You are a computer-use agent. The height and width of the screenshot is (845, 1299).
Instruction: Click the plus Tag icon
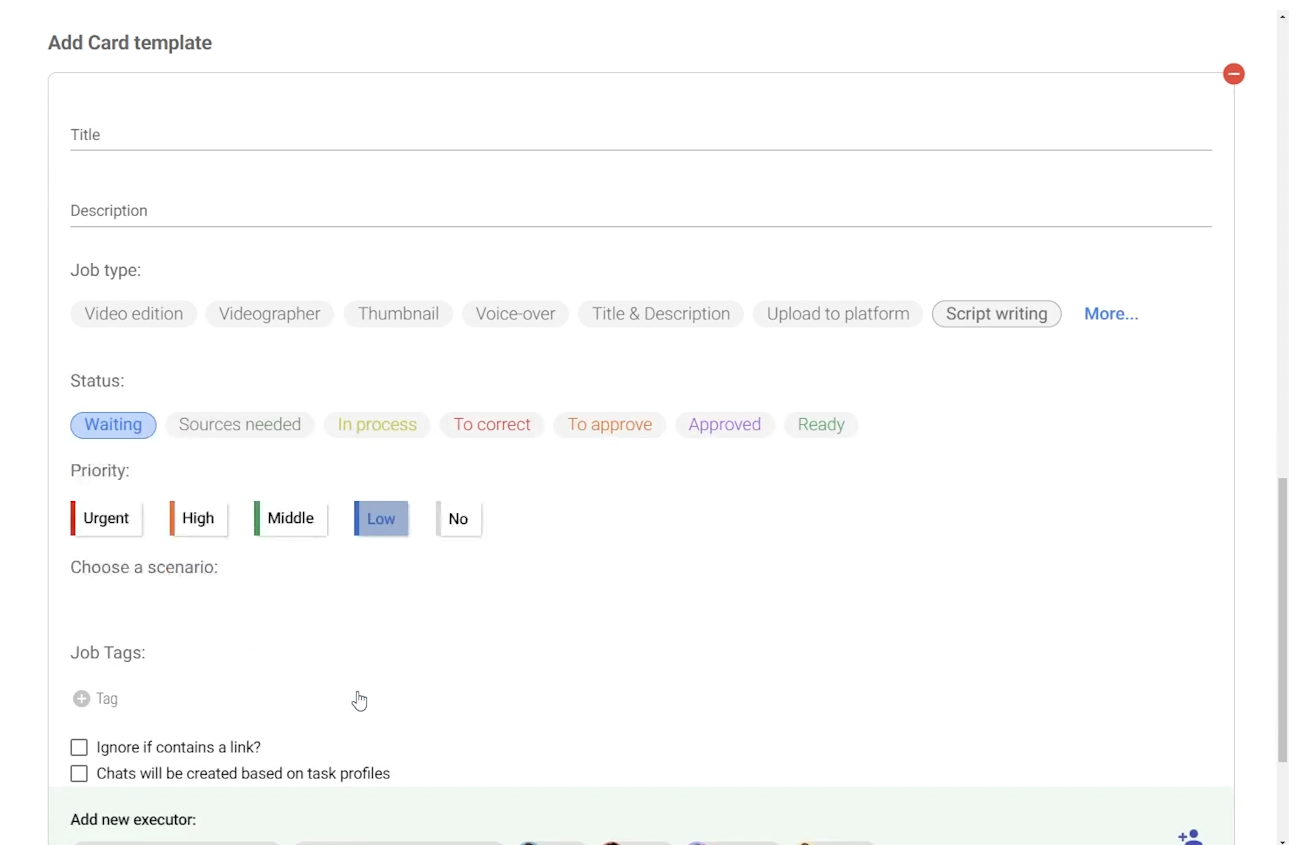pos(82,699)
